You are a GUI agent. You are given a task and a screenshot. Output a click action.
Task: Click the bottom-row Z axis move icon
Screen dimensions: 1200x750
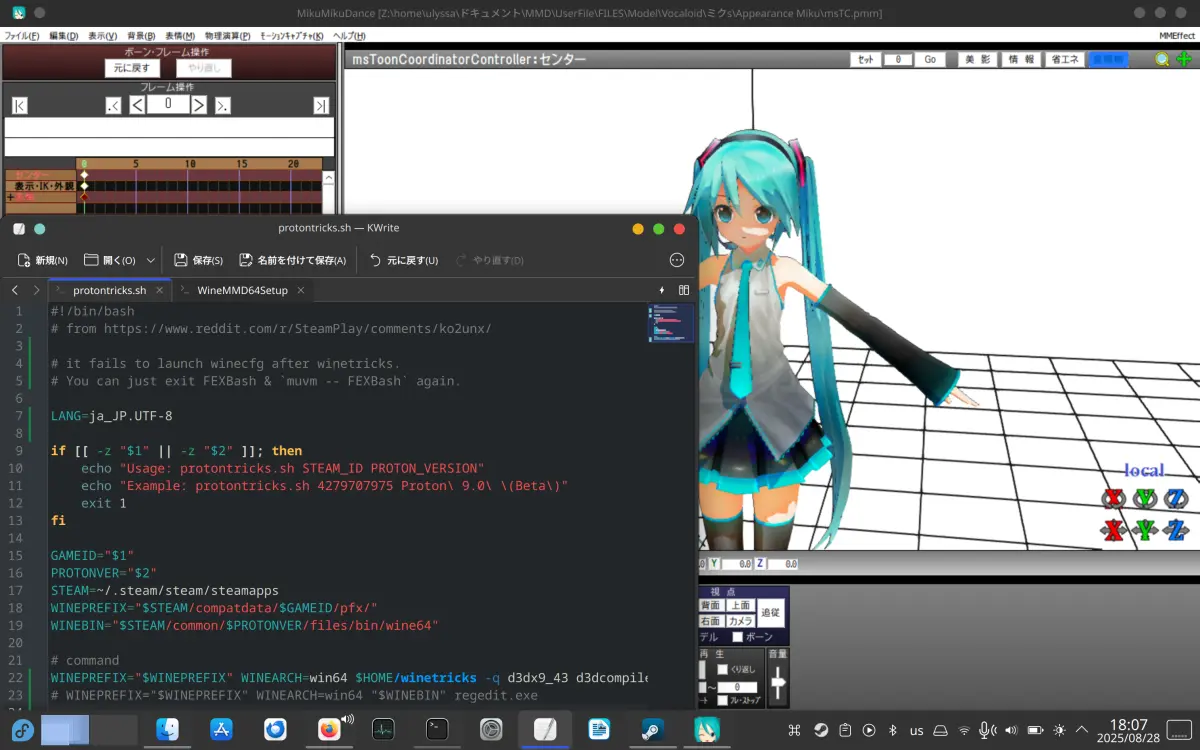[1177, 530]
